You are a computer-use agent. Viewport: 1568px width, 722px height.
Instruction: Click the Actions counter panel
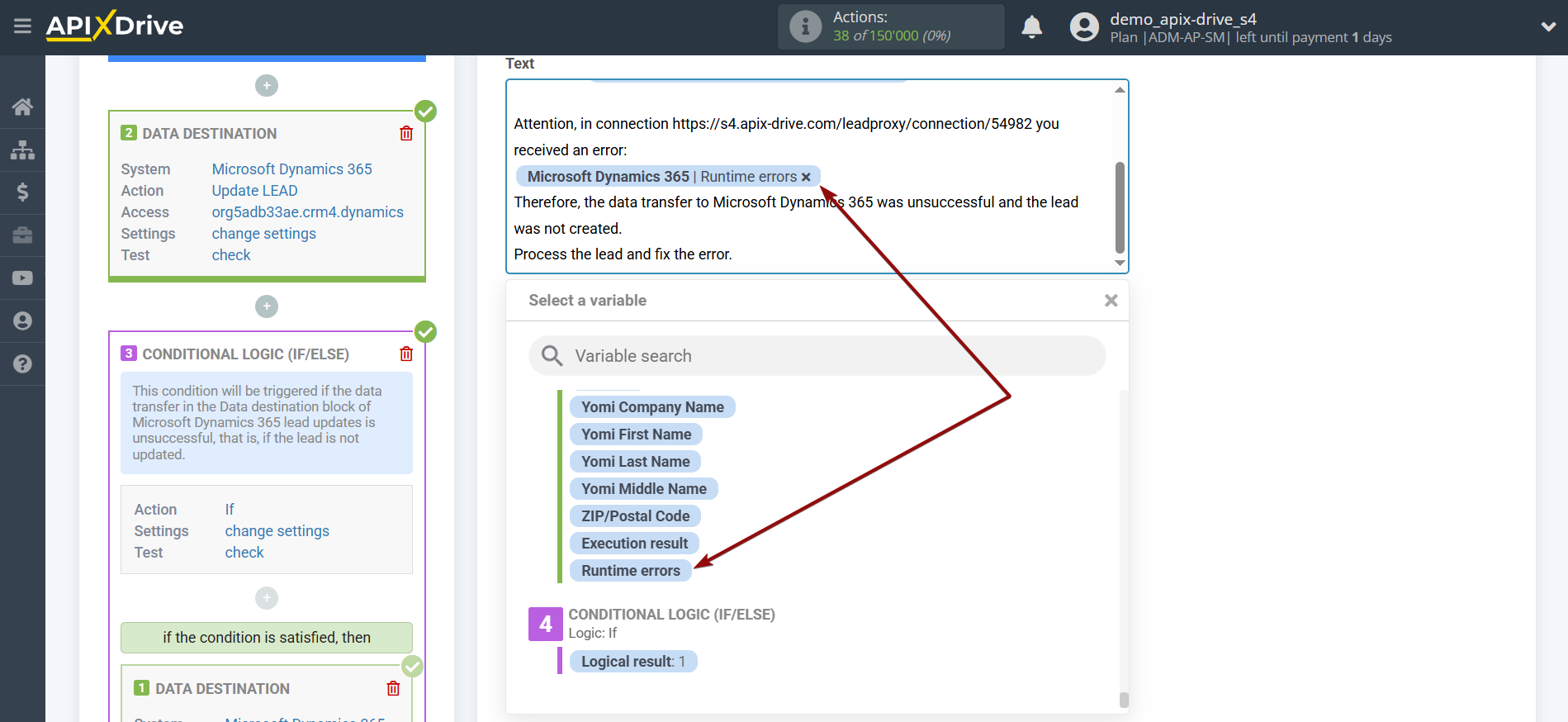click(x=891, y=26)
